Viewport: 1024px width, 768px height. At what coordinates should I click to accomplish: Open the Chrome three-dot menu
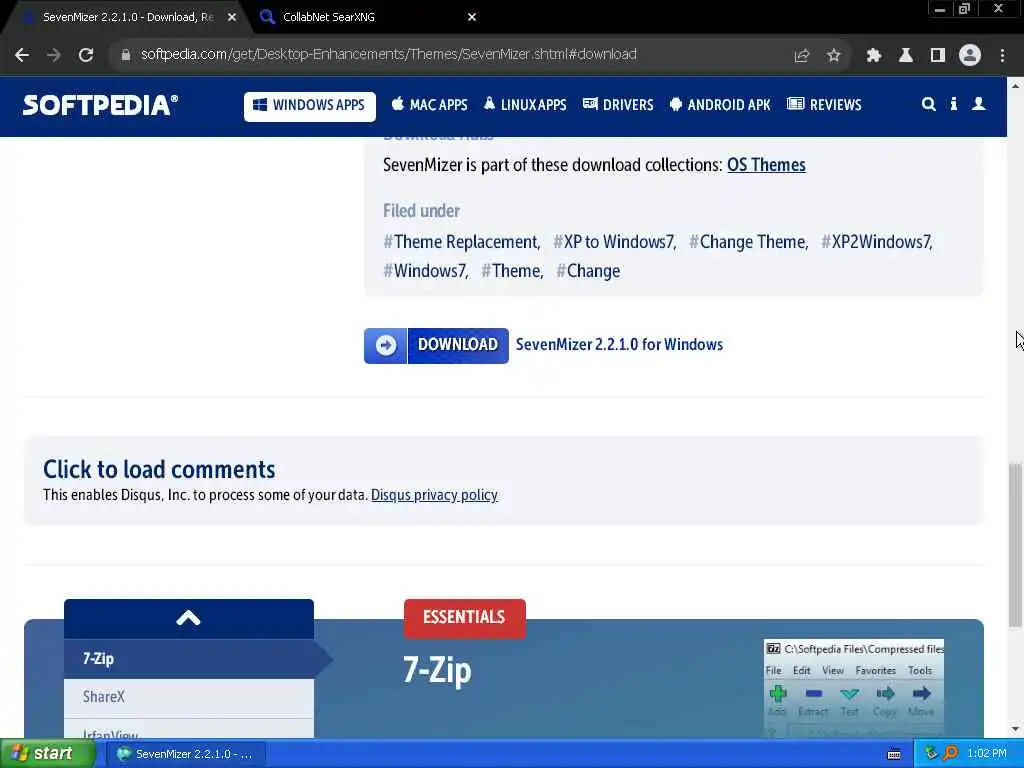[x=1002, y=56]
